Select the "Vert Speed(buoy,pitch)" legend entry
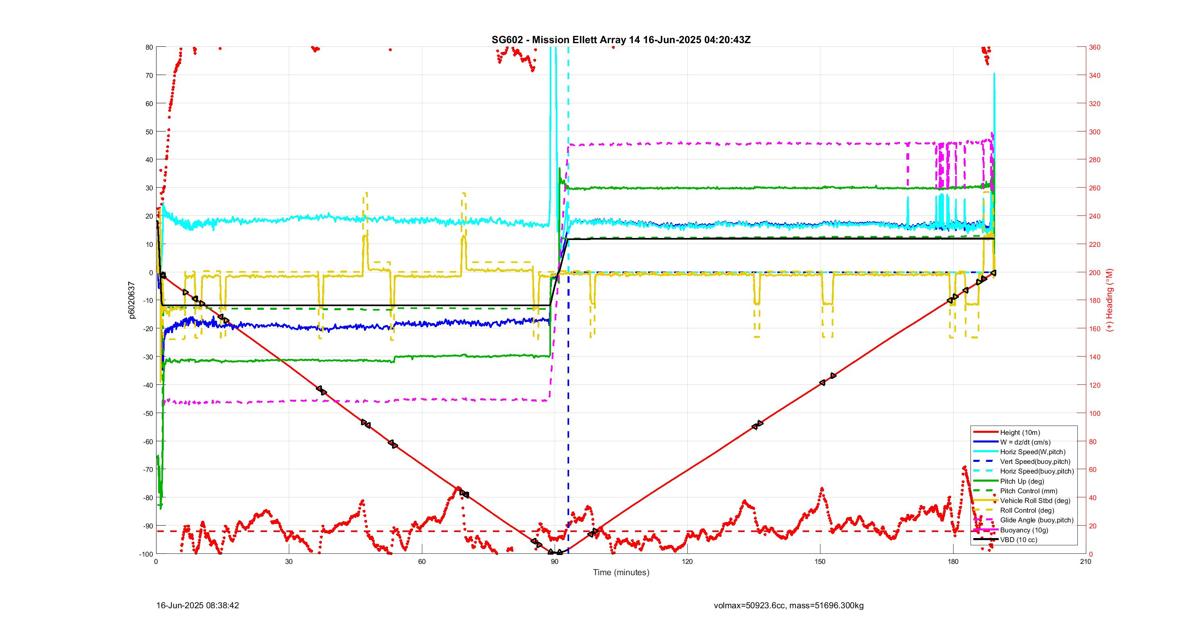 click(1035, 462)
